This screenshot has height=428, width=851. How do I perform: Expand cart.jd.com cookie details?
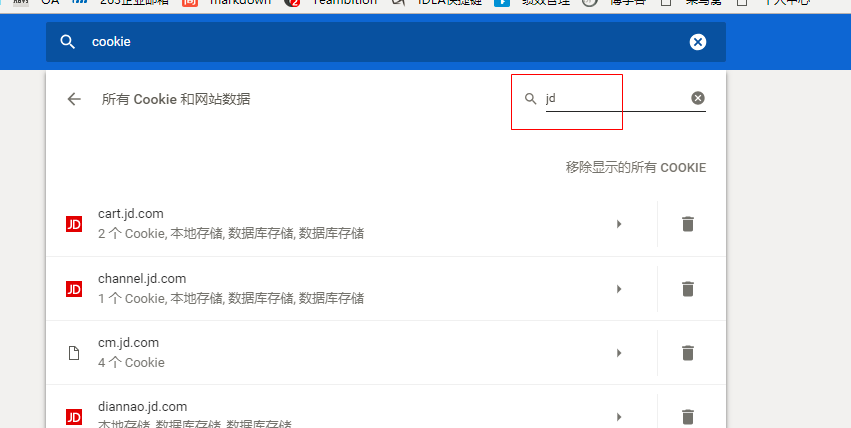pos(619,224)
